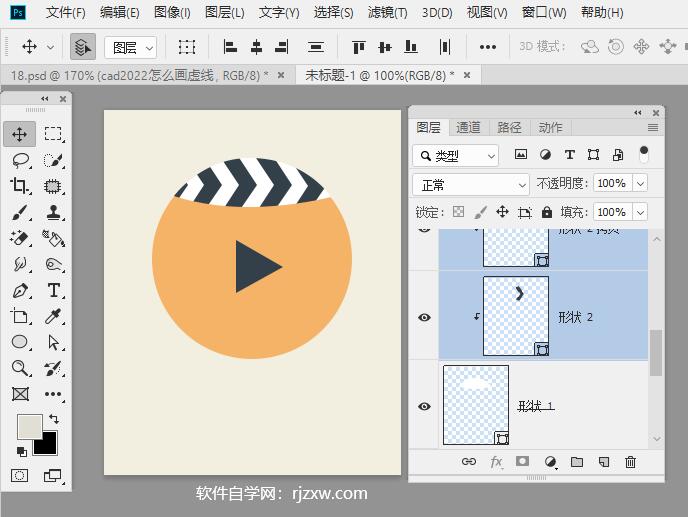Select the 形状 1 layer thumbnail
The height and width of the screenshot is (517, 688).
476,405
